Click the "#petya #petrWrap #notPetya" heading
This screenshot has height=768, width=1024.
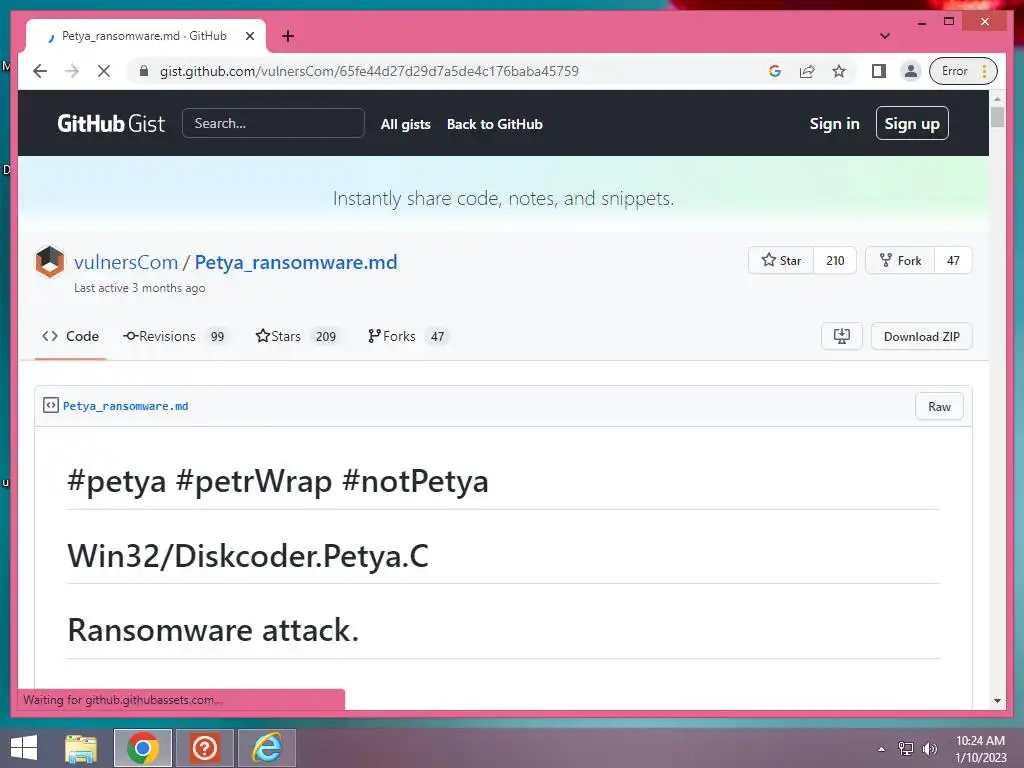point(278,482)
